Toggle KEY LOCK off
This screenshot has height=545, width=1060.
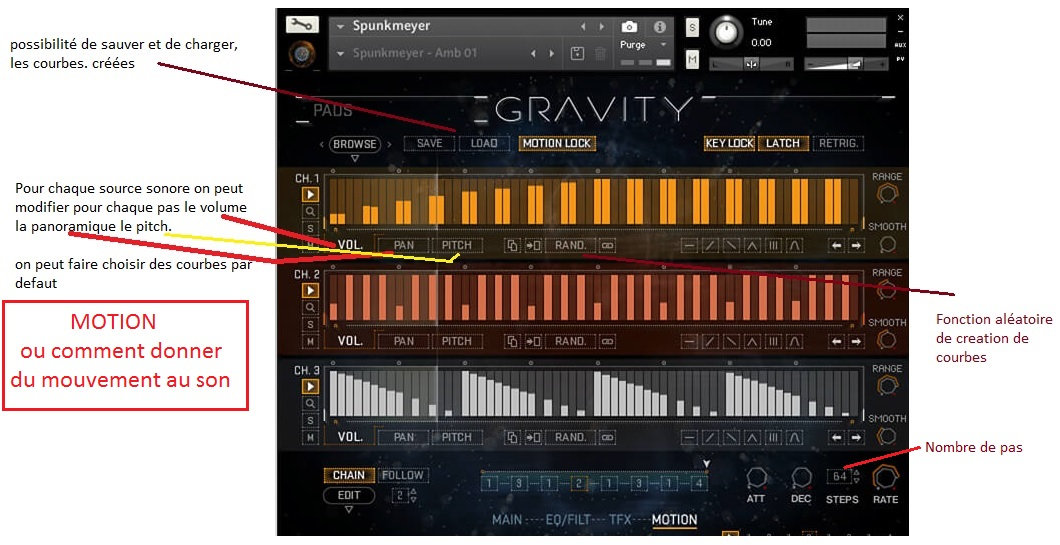click(729, 143)
